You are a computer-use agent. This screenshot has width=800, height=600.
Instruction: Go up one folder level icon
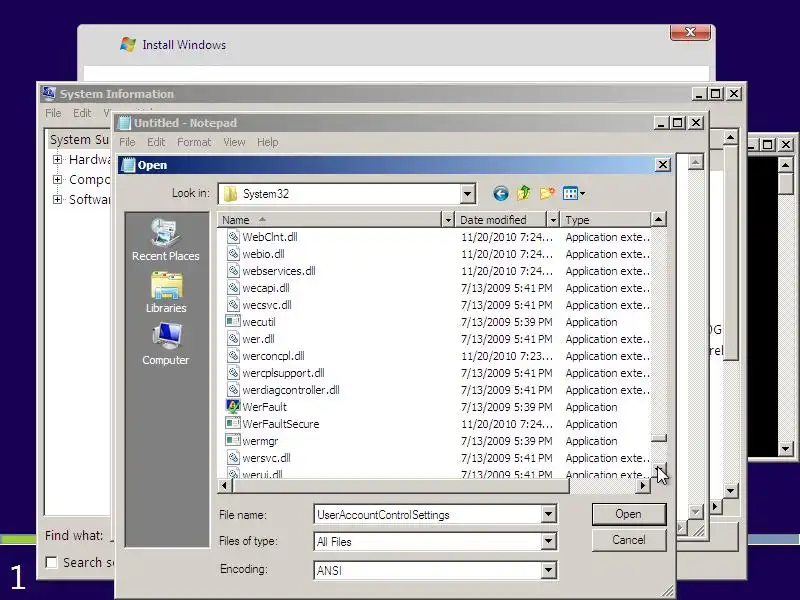[524, 193]
